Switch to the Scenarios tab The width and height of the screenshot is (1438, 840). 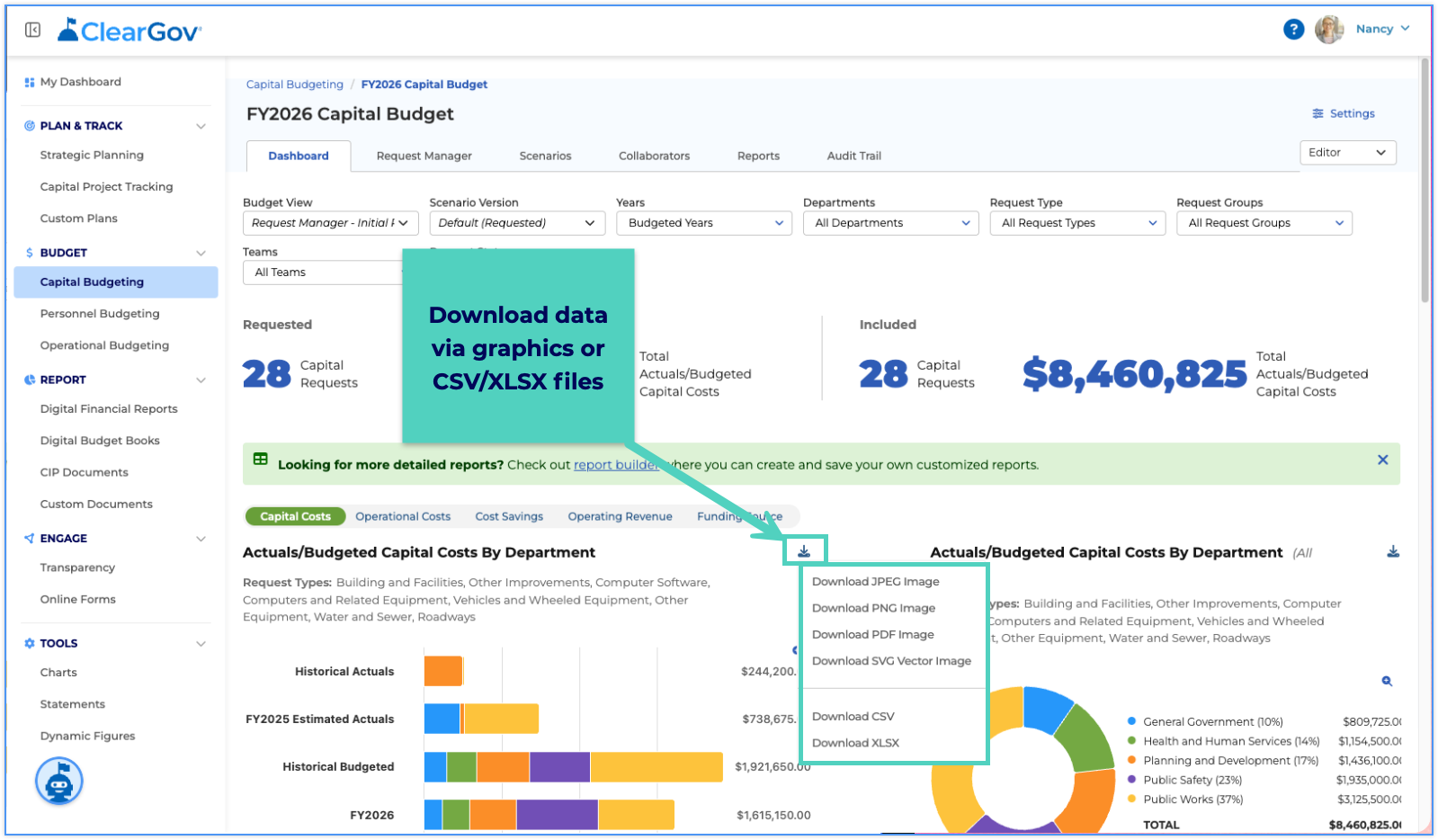click(545, 156)
